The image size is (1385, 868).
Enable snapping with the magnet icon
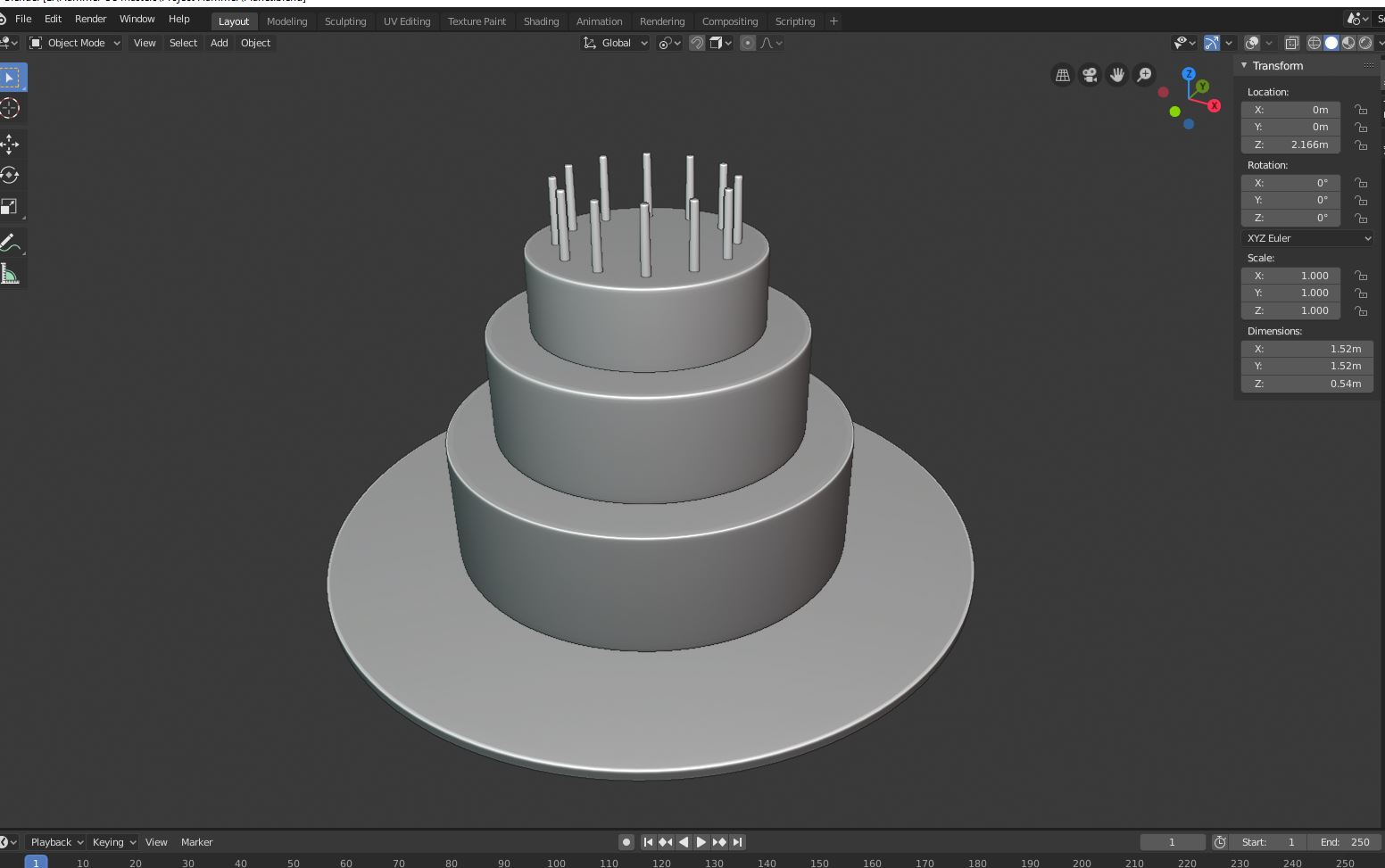pyautogui.click(x=697, y=42)
